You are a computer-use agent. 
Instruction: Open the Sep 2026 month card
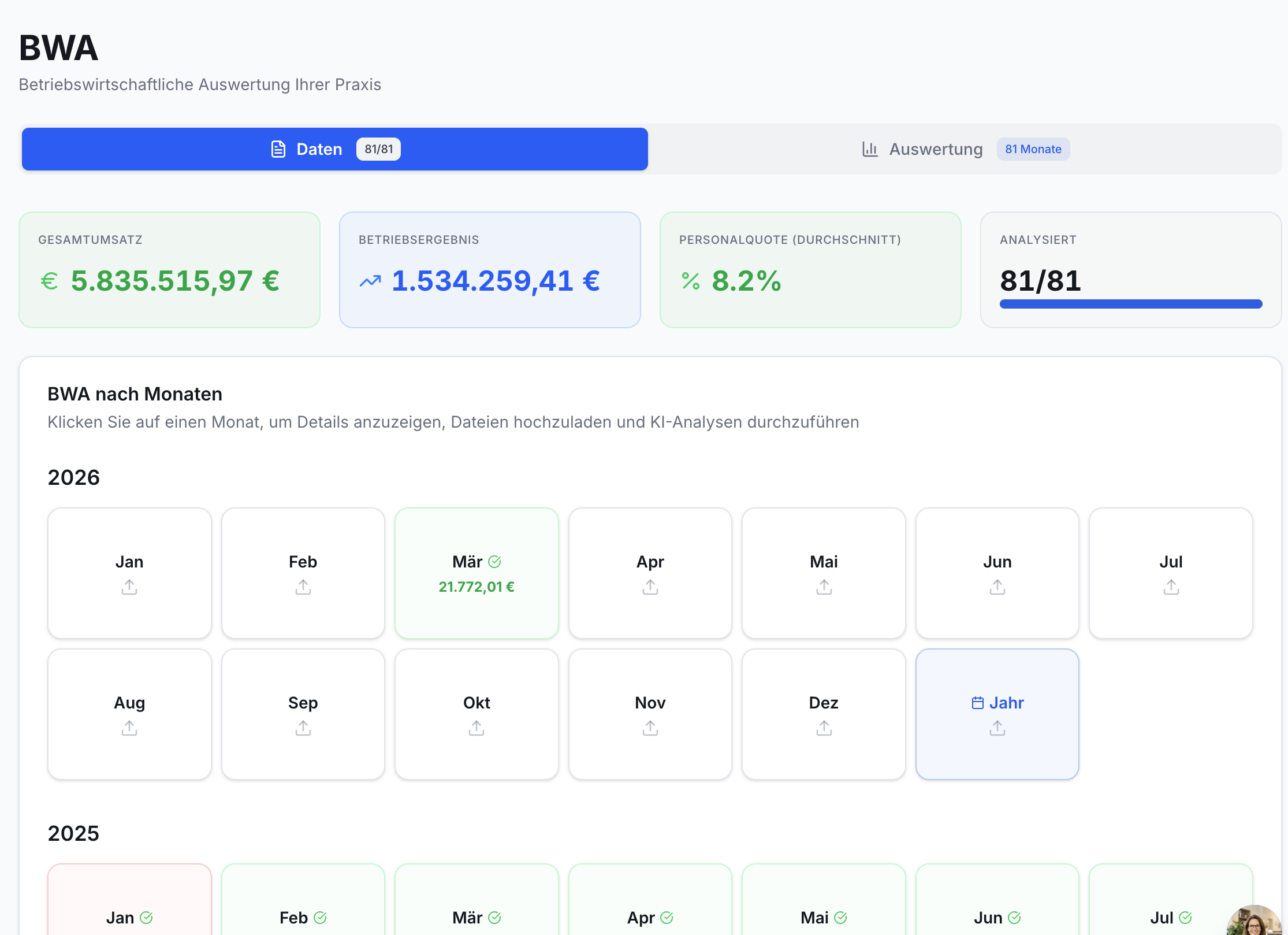click(303, 714)
